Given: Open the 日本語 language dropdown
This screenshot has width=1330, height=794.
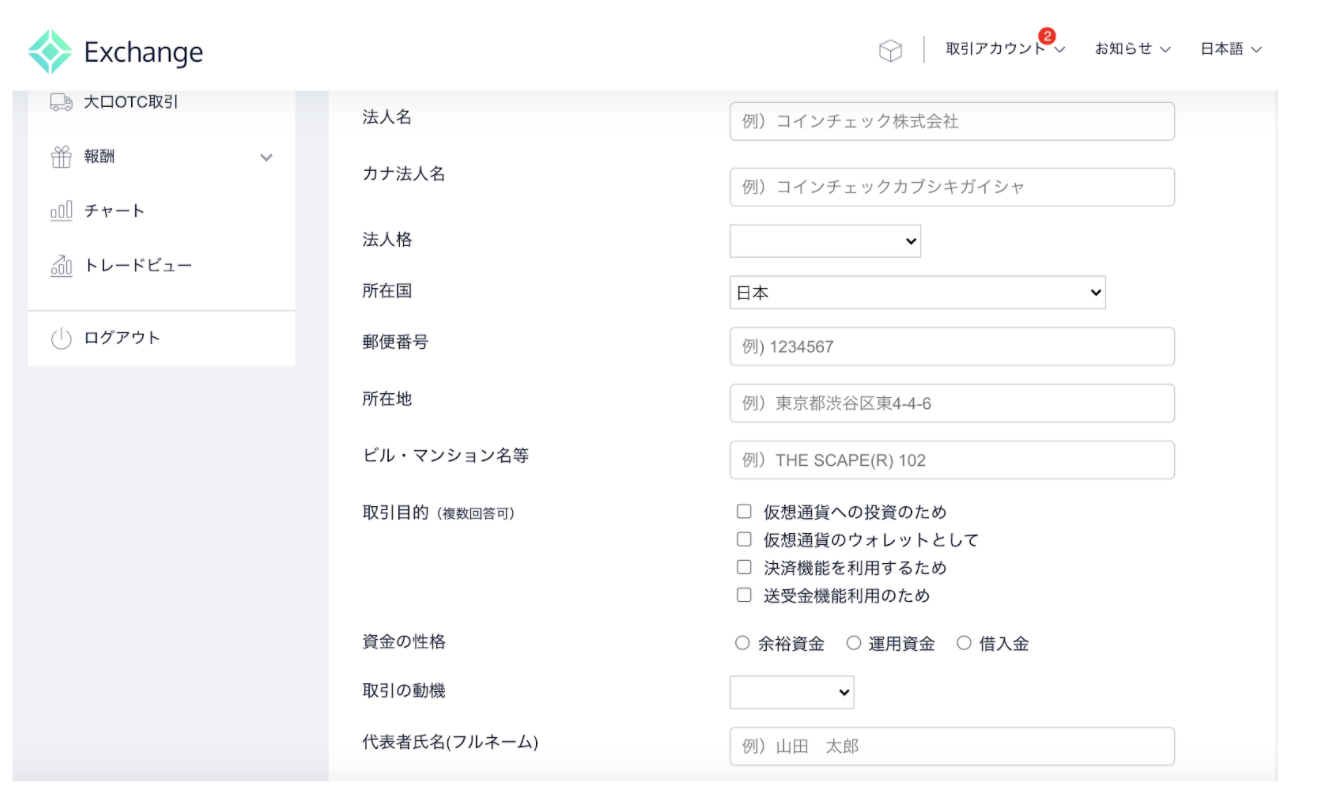Looking at the screenshot, I should tap(1231, 49).
